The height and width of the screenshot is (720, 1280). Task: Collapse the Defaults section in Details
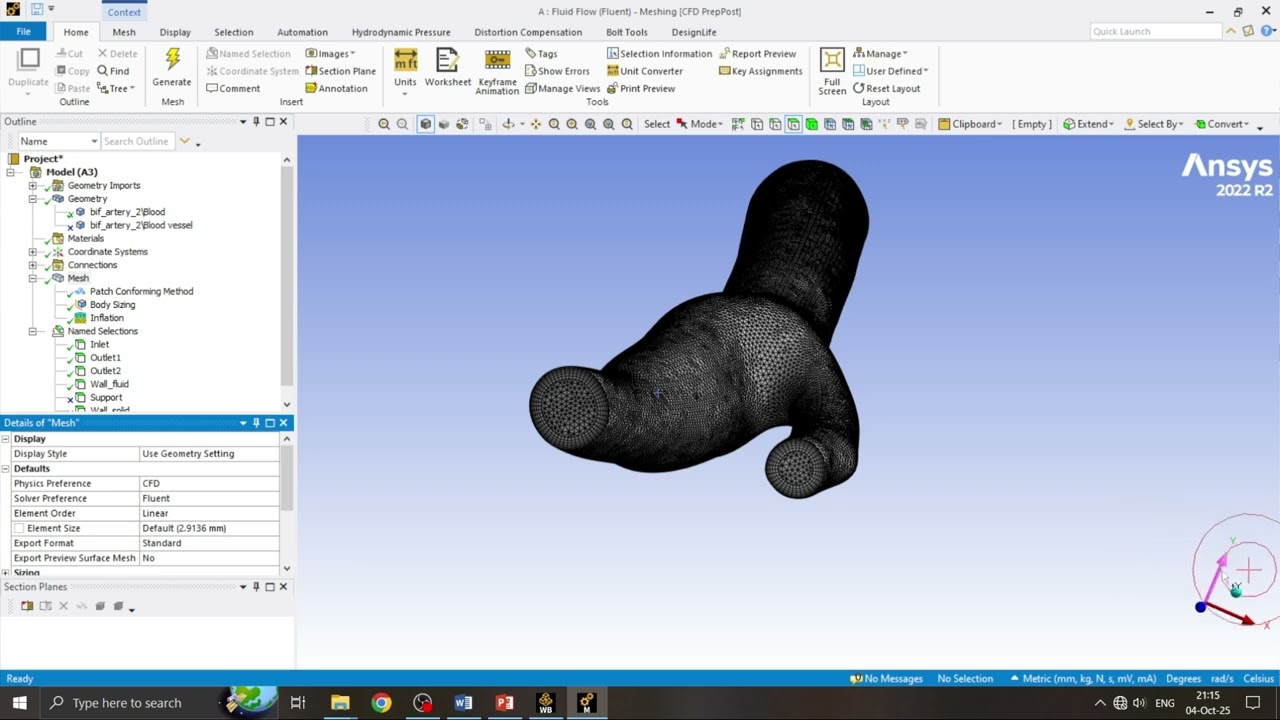point(6,469)
